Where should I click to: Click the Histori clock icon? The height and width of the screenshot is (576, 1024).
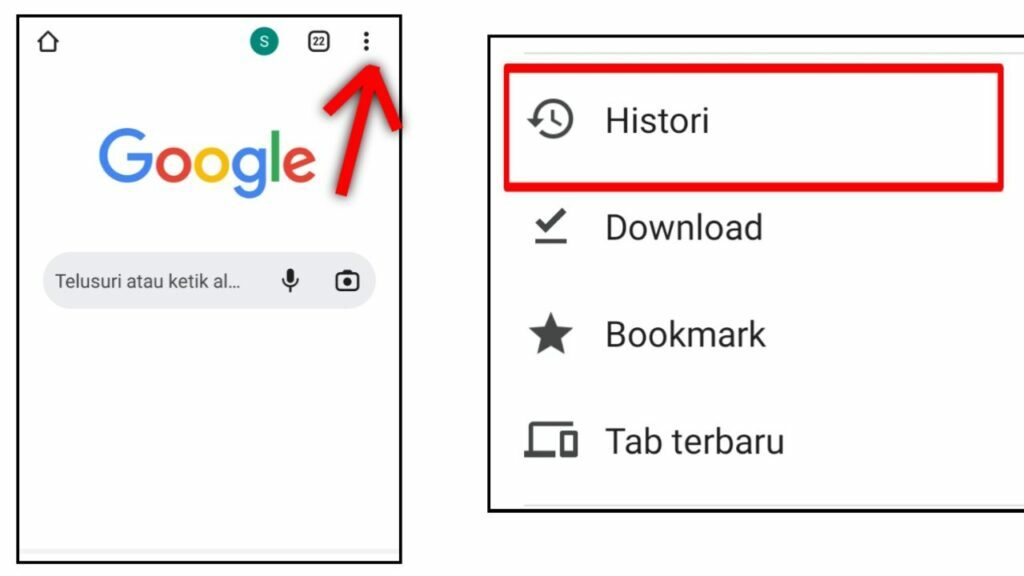[551, 120]
